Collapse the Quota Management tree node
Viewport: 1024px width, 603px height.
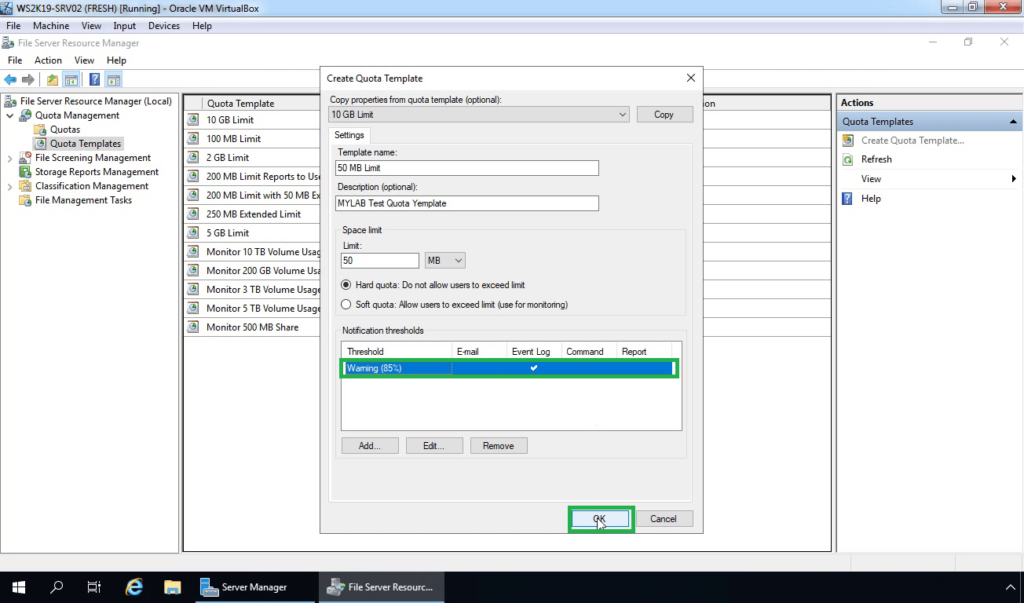pyautogui.click(x=10, y=116)
